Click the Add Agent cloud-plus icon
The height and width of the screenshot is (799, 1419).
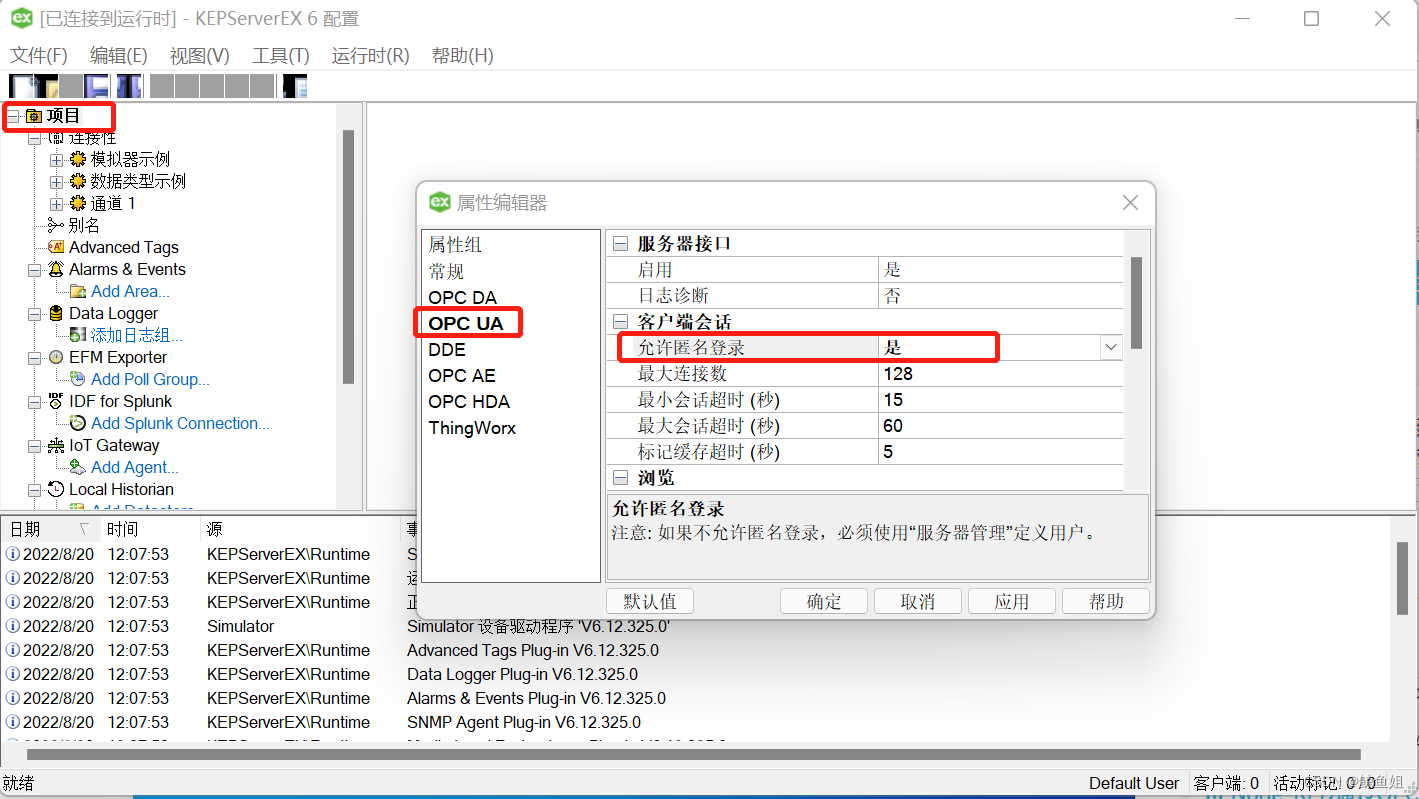coord(78,468)
